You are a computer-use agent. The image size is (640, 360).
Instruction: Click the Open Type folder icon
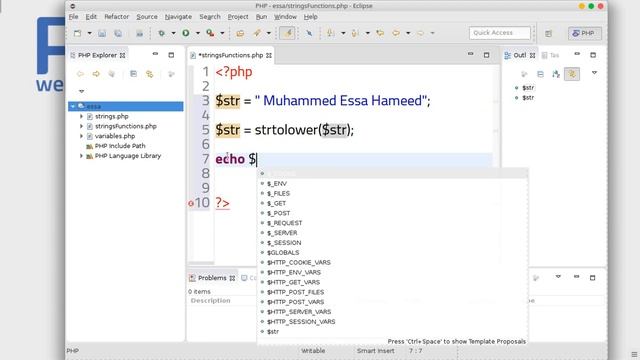240,33
